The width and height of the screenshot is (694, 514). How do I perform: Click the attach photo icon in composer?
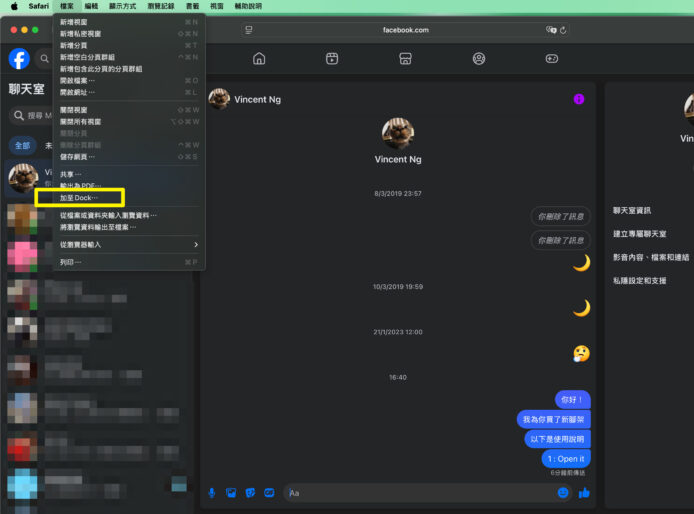coord(231,492)
